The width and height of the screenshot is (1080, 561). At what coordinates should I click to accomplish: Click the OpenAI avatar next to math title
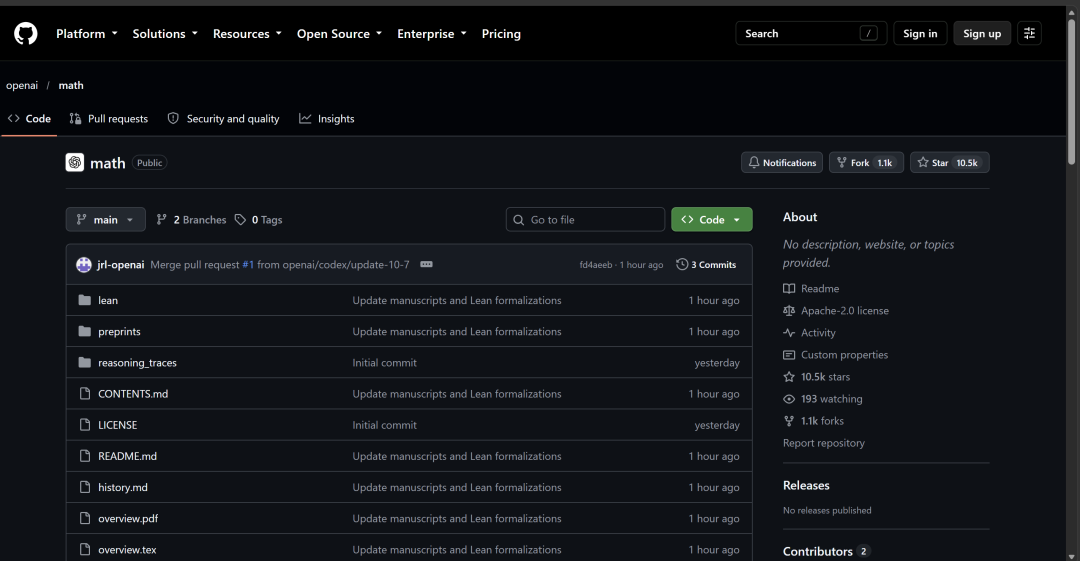coord(74,163)
